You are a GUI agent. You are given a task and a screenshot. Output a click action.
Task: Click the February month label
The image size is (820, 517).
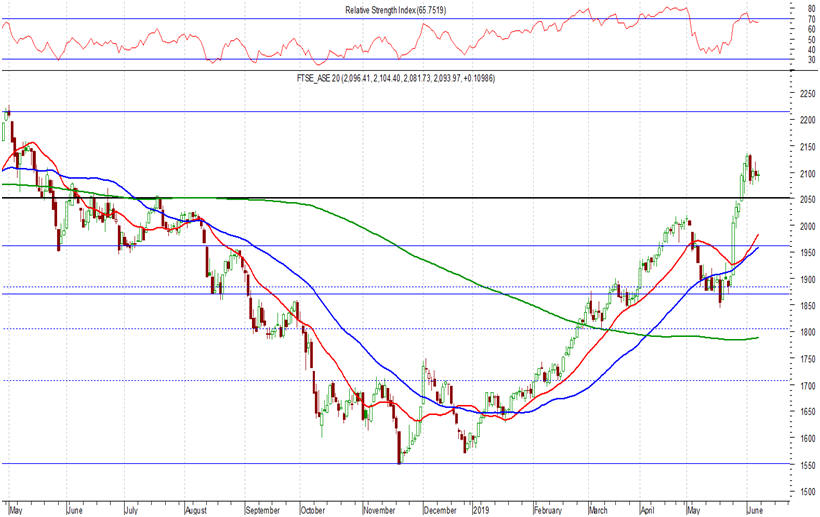coord(548,510)
